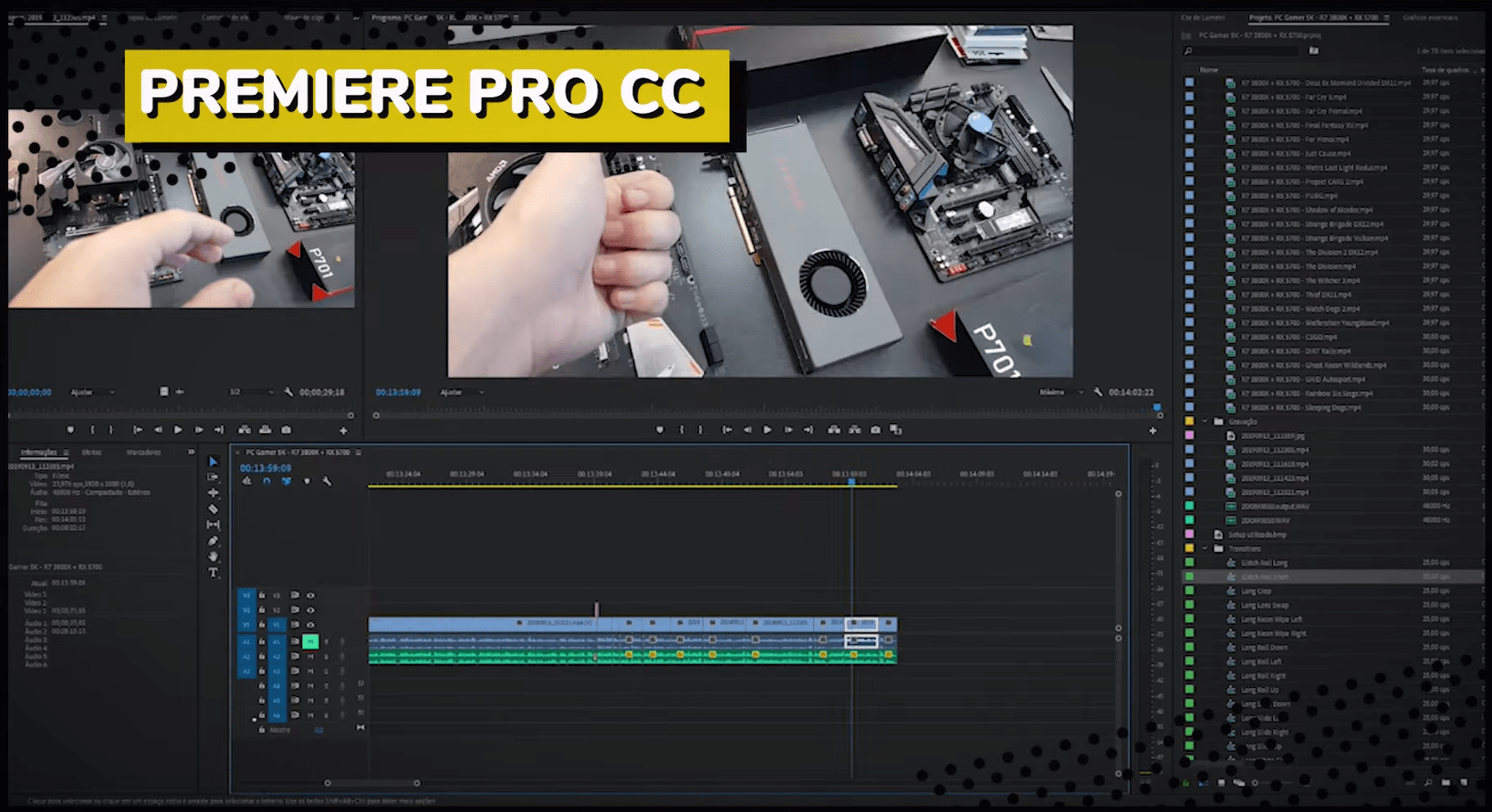Toggle Linked Selection in timeline
This screenshot has width=1492, height=812.
[x=287, y=482]
